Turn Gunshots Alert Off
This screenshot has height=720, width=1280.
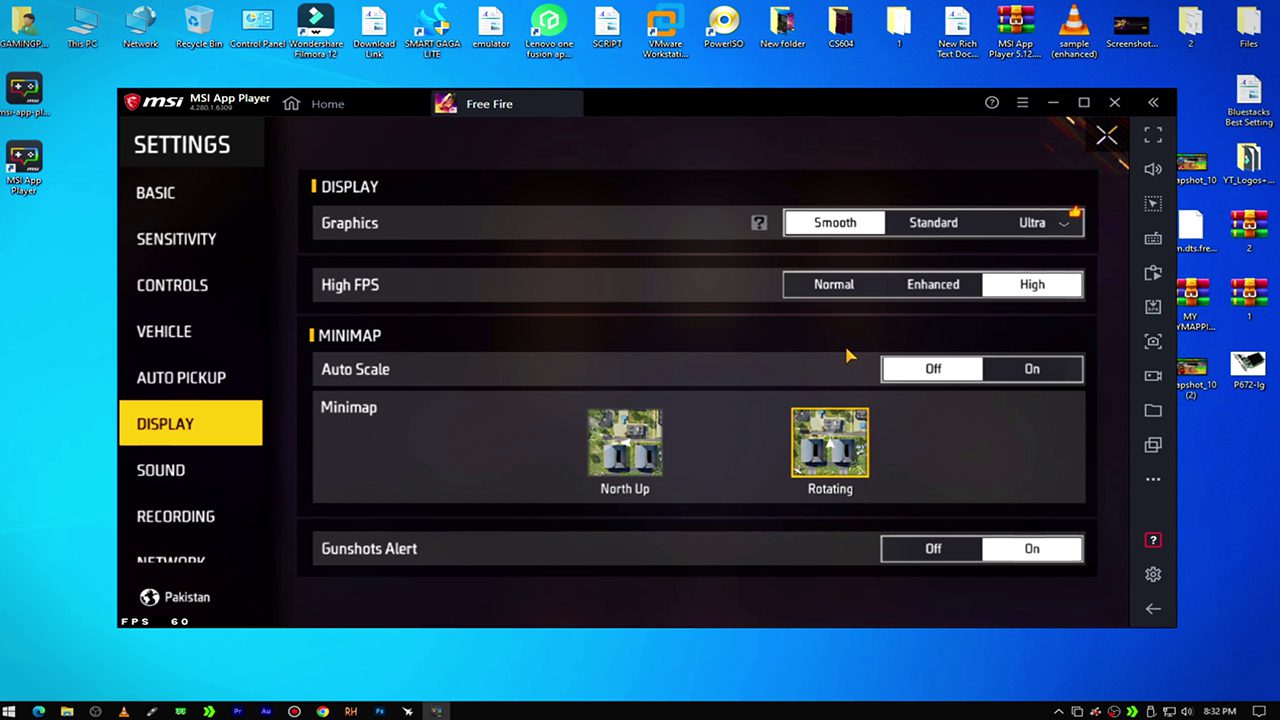coord(933,549)
